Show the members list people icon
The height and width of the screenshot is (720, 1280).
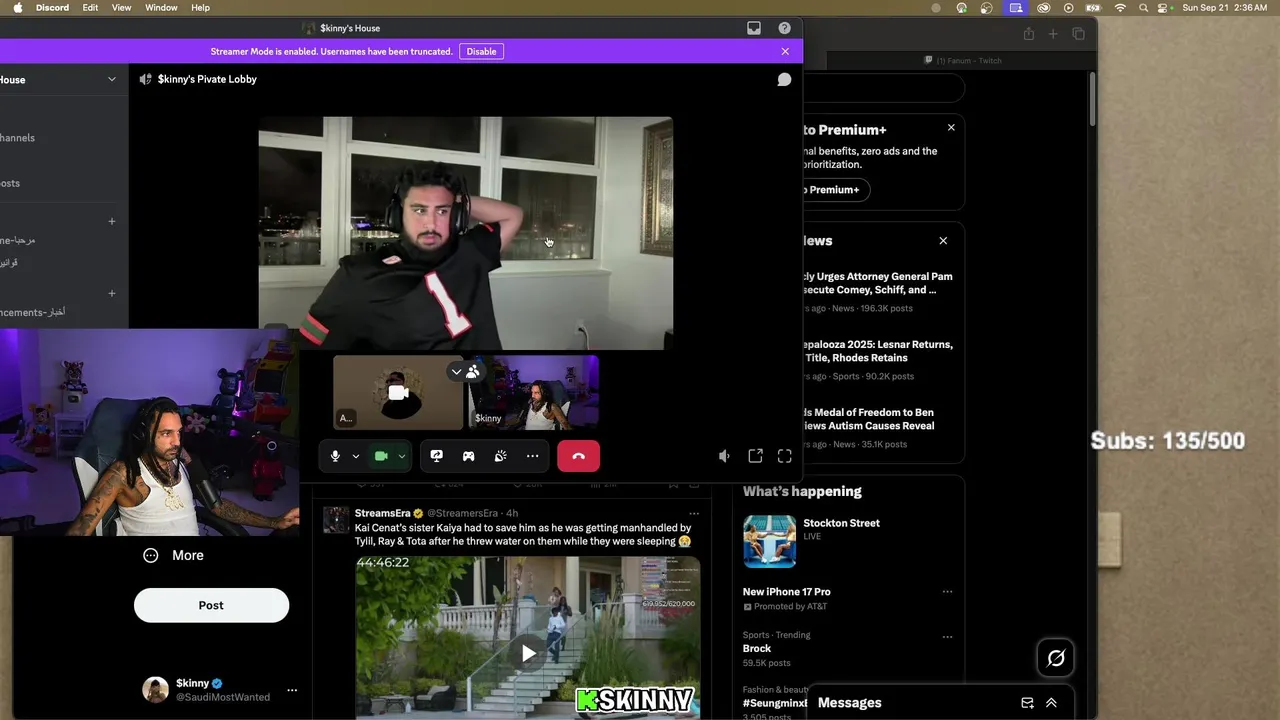coord(473,372)
